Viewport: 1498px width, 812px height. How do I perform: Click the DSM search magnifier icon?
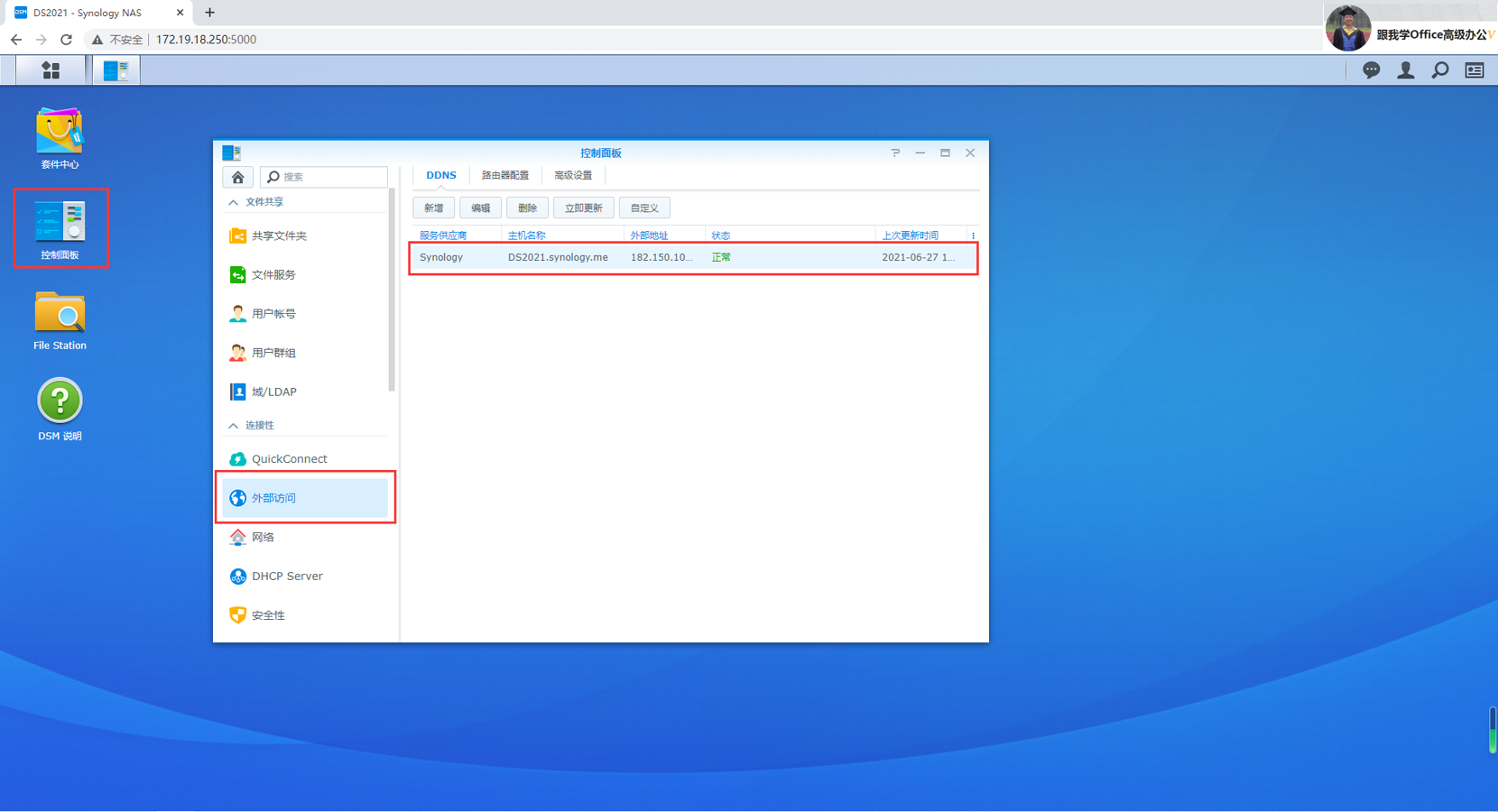tap(1440, 70)
